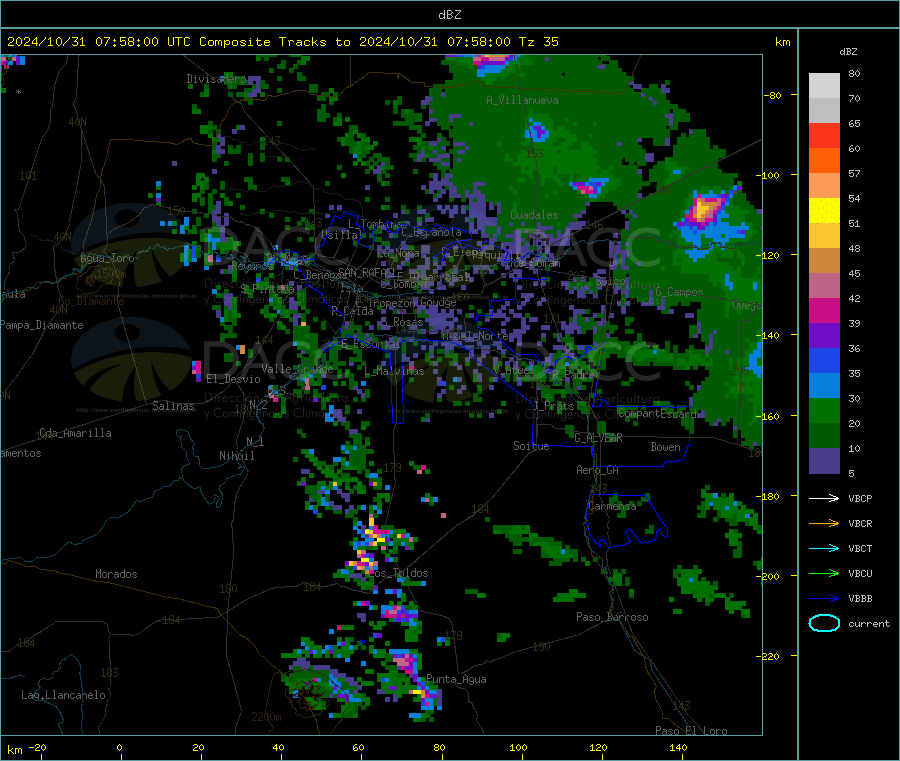The height and width of the screenshot is (761, 900).
Task: Click the 'Lag.Llancanelo' map label
Action: coord(63,695)
